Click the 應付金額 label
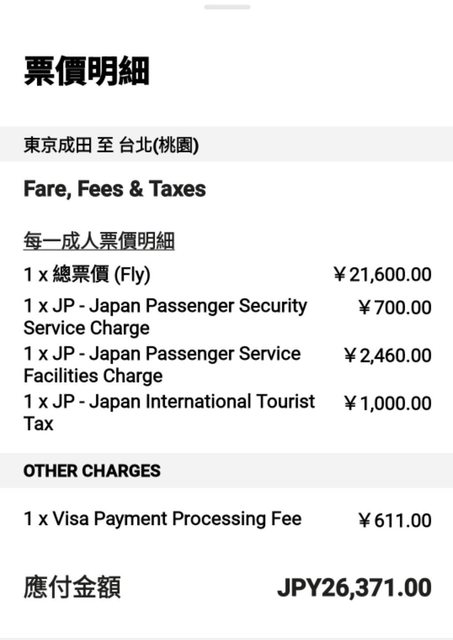 coord(72,587)
